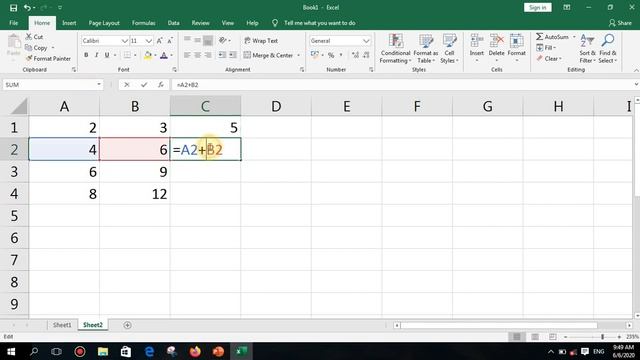
Task: Click the Share button
Action: 620,23
